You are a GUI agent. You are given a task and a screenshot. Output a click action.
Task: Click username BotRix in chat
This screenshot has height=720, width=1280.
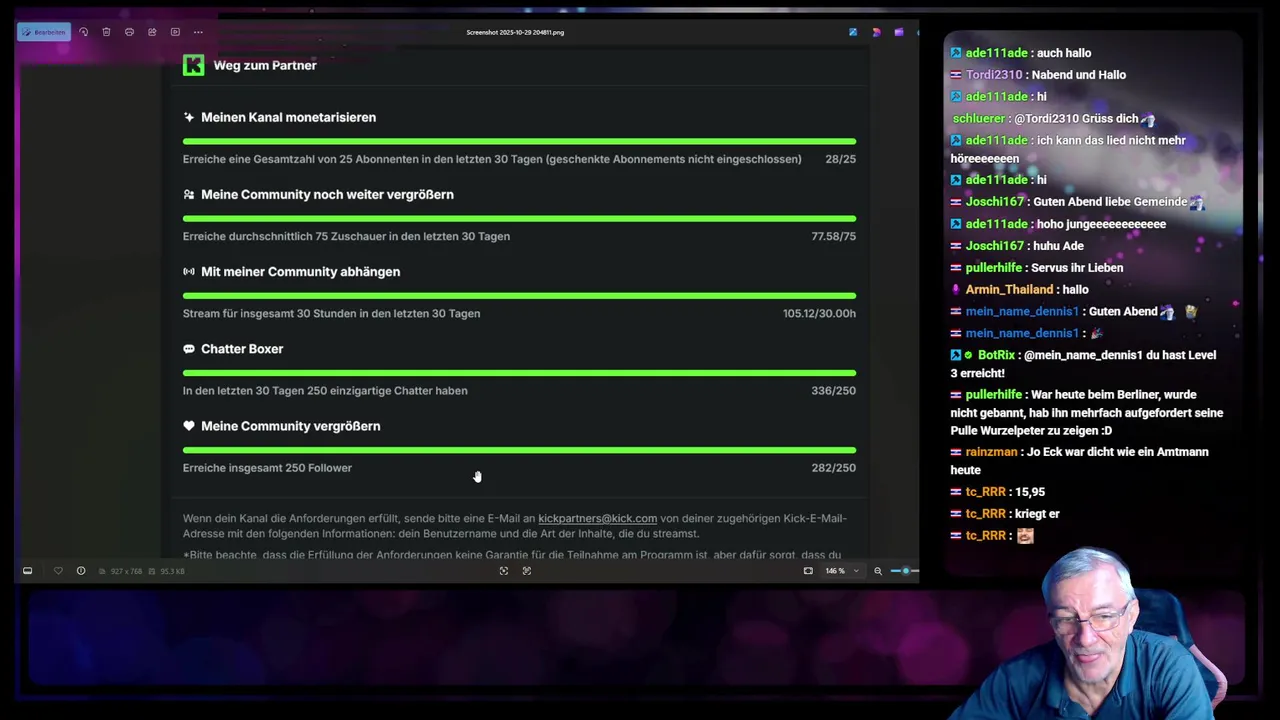coord(996,355)
